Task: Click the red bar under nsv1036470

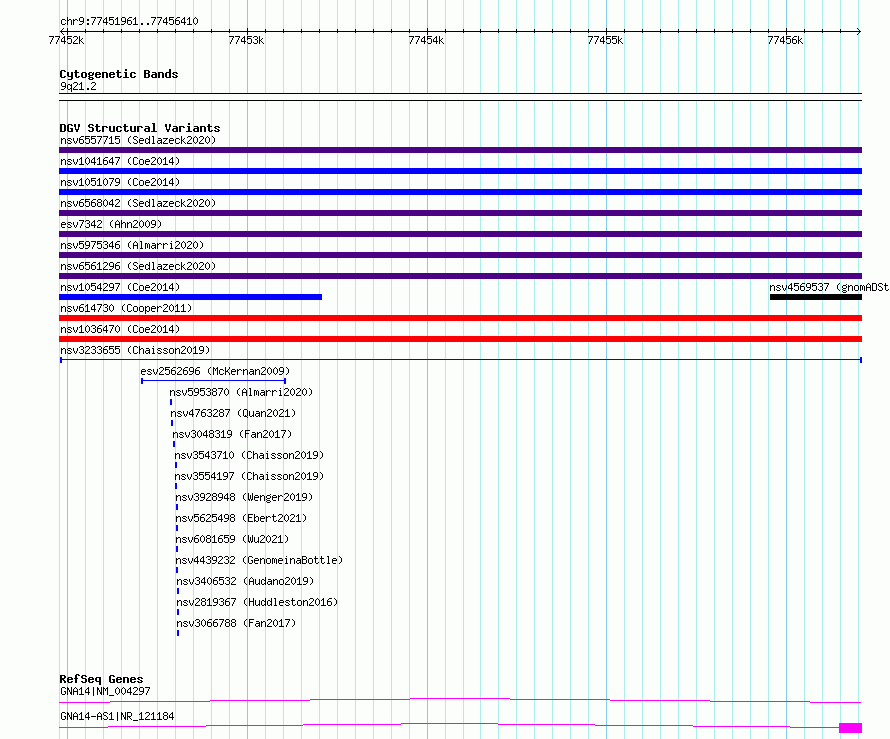Action: [460, 339]
